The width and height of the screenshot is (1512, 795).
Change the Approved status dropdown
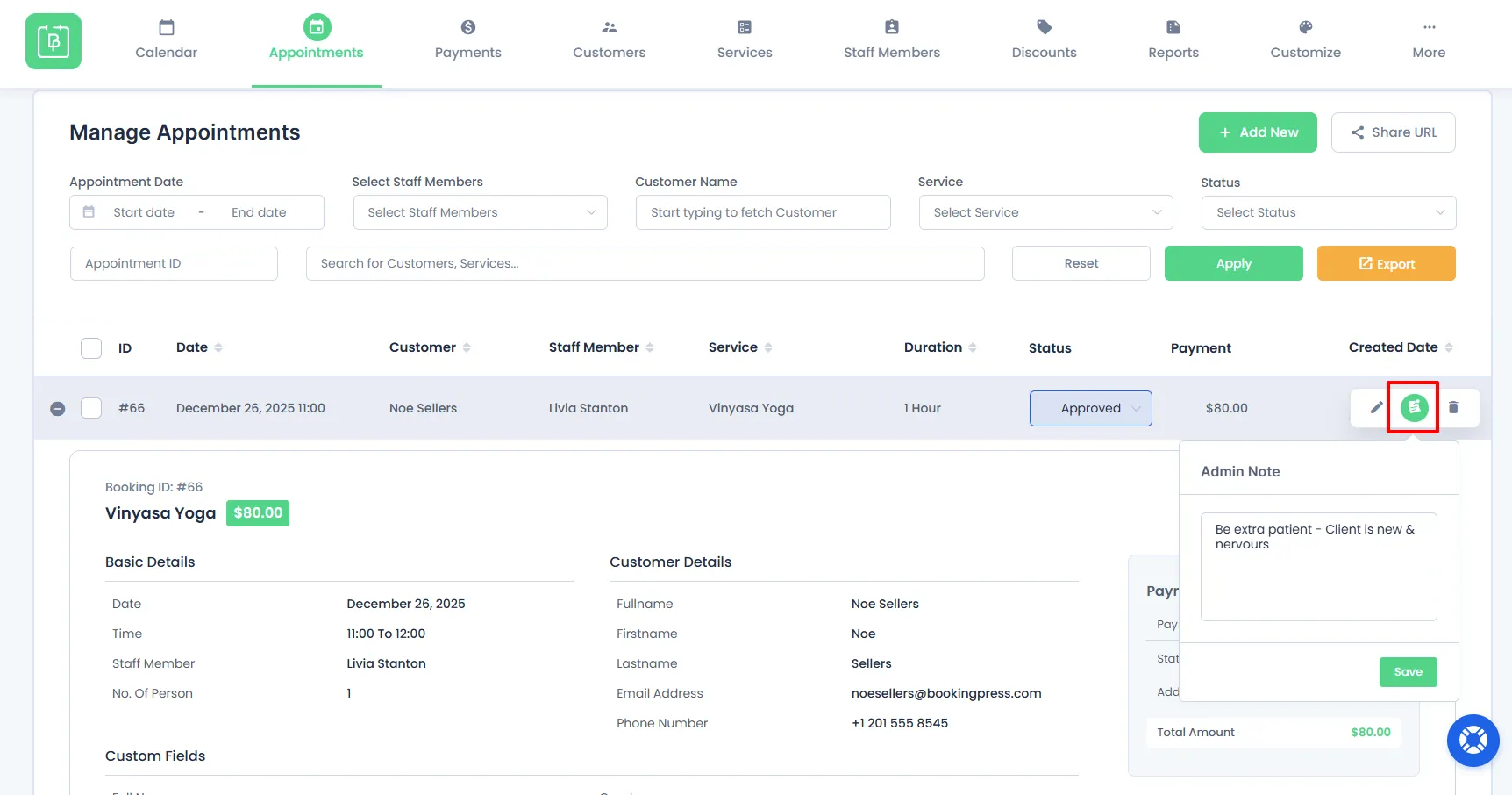1090,408
